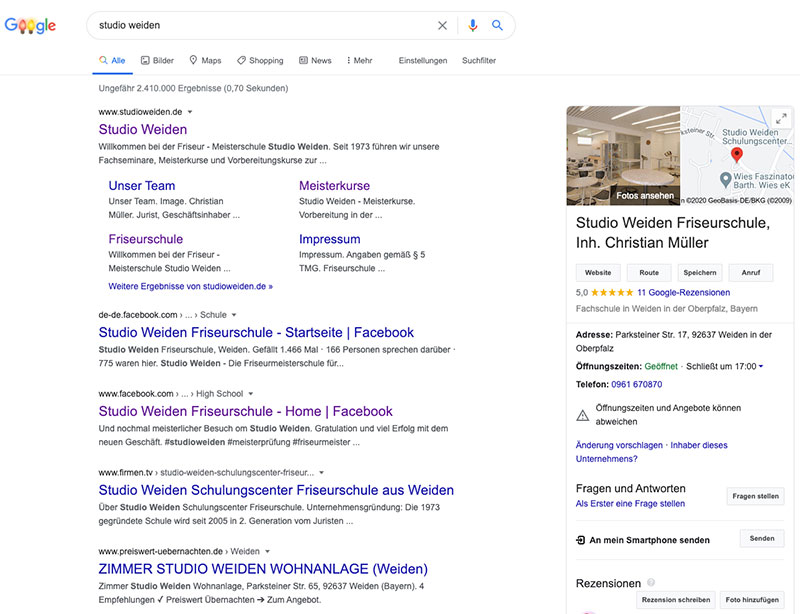This screenshot has height=614, width=800.
Task: Click Fachschule in Weiden in der Oberpfalz text
Action: coord(666,309)
